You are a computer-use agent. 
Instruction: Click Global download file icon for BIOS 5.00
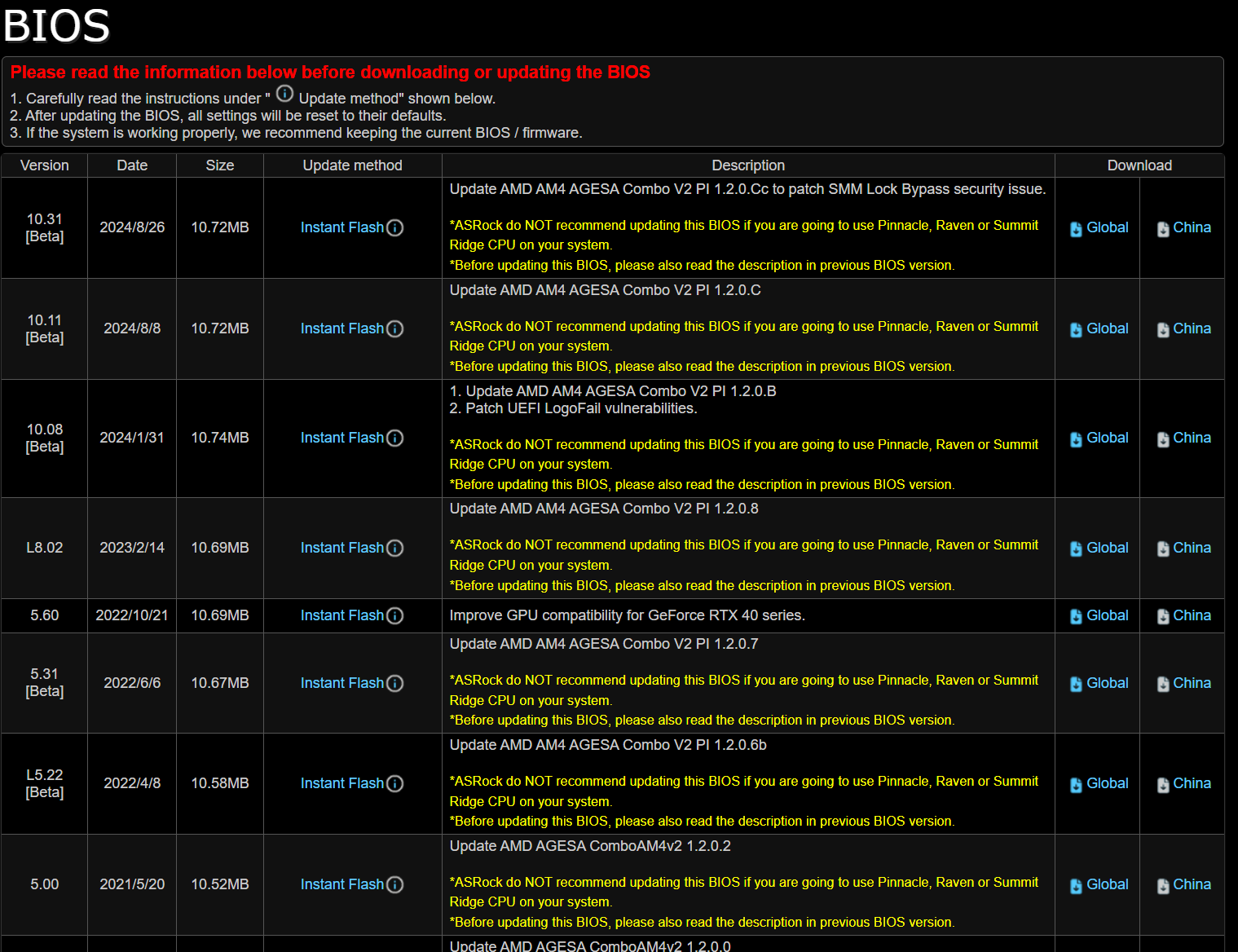[1076, 886]
